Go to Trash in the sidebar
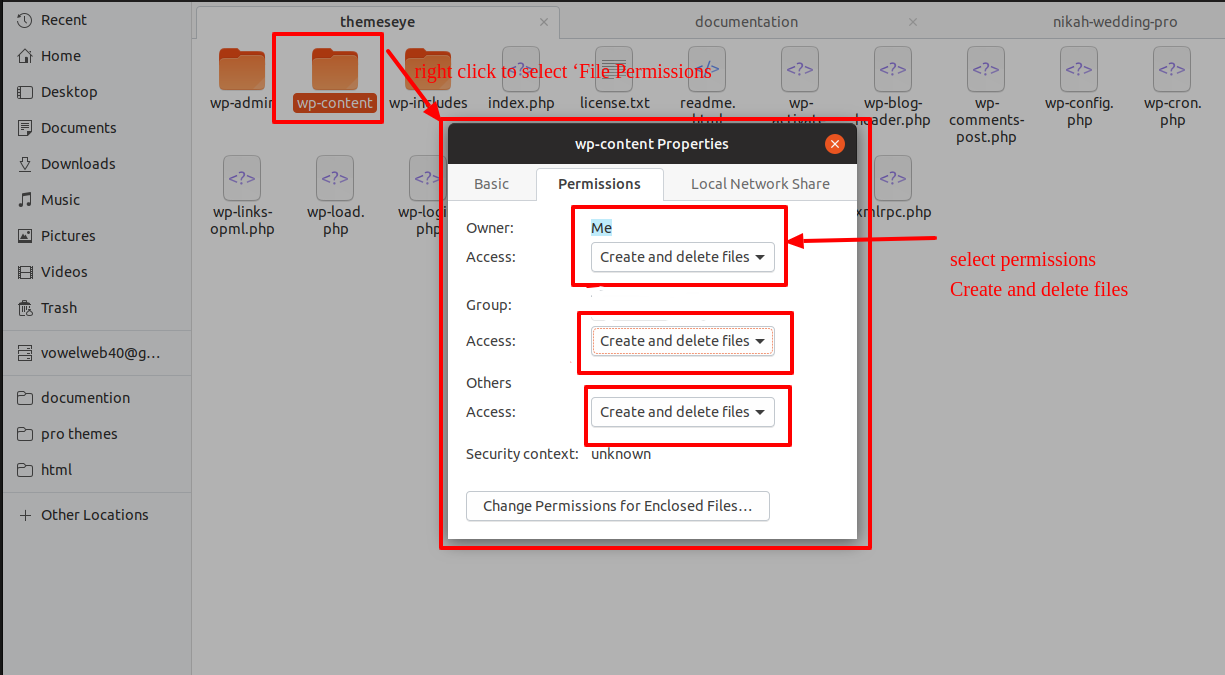The height and width of the screenshot is (675, 1225). click(x=59, y=308)
